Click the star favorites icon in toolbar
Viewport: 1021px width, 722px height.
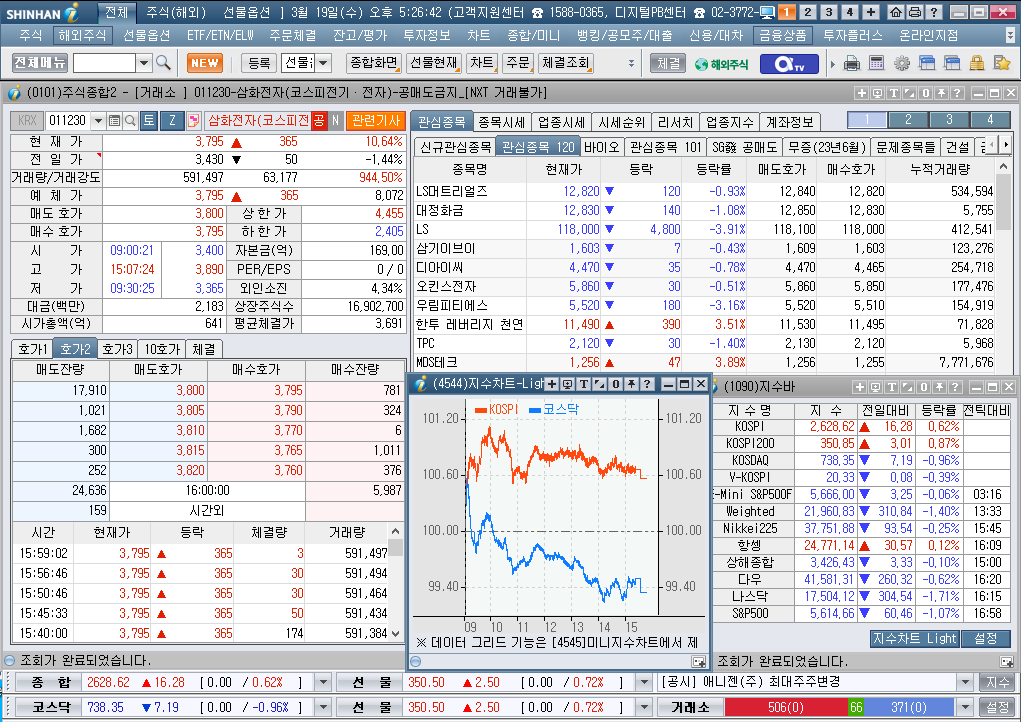pos(1001,63)
